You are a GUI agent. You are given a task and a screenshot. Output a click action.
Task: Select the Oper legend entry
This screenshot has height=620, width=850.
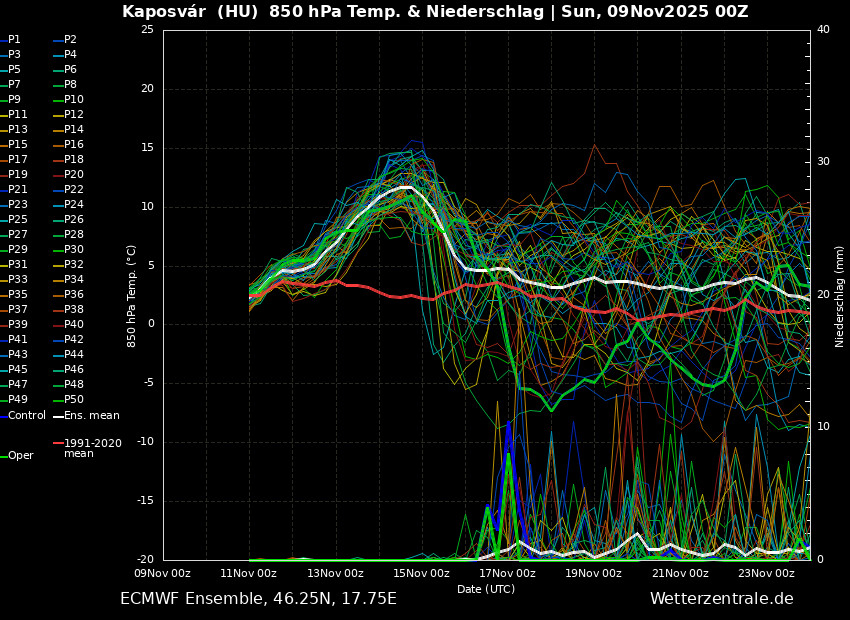pos(21,455)
